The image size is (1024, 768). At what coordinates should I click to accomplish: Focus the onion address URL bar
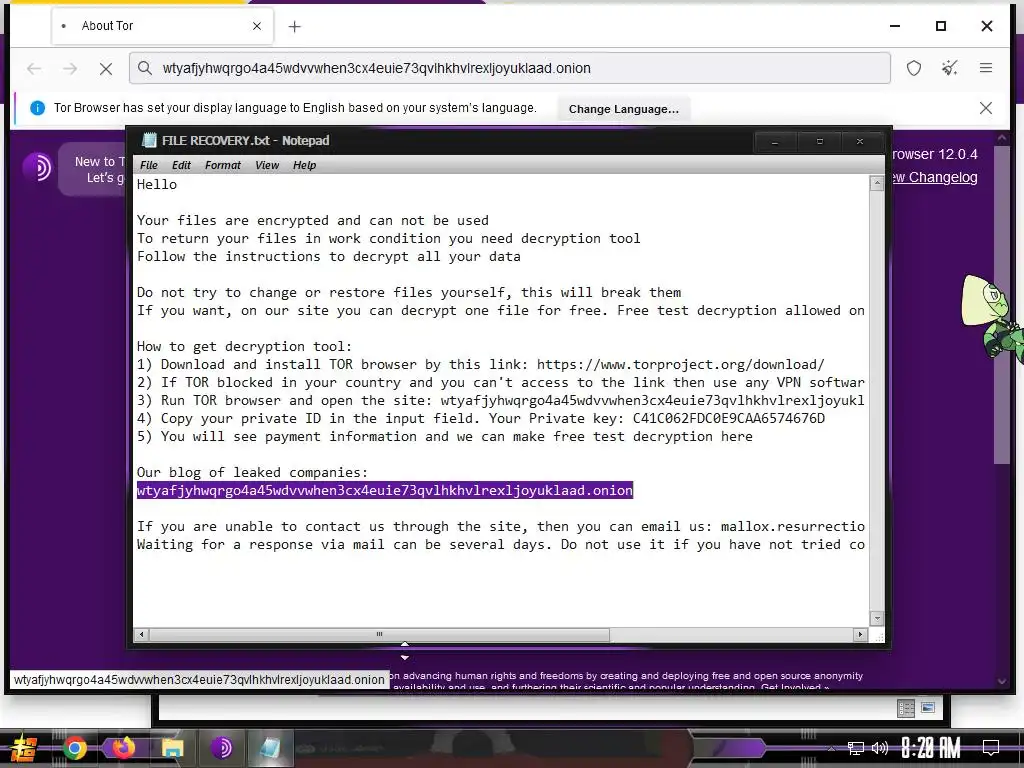[509, 69]
